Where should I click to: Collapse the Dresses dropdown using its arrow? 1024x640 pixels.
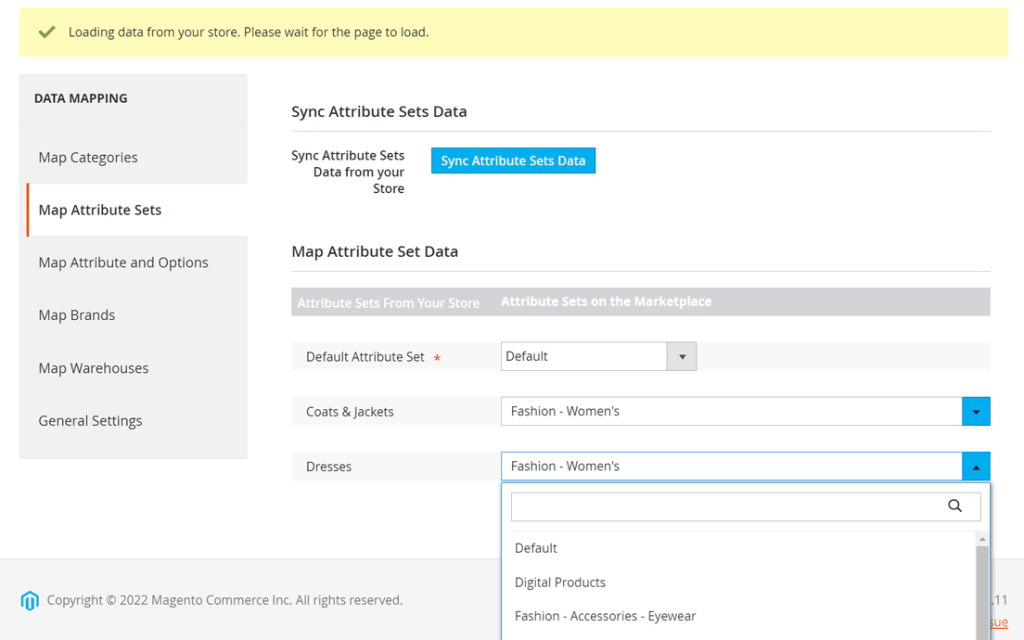point(976,466)
